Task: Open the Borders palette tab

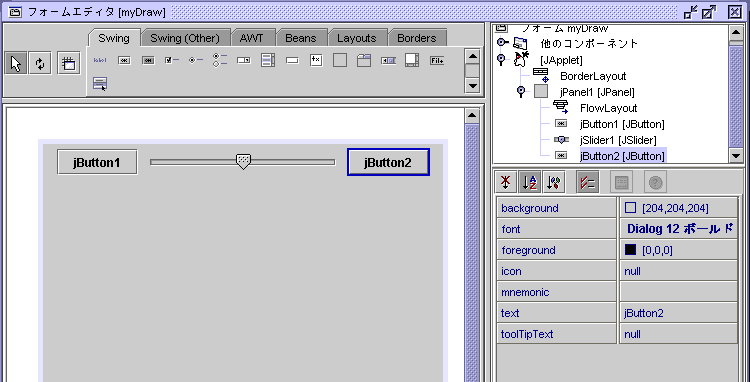Action: tap(417, 38)
